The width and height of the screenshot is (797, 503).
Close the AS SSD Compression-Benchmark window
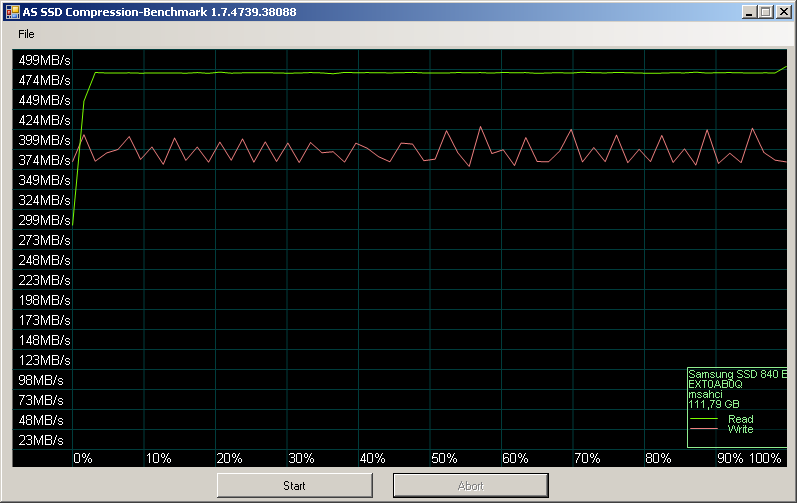pos(784,11)
